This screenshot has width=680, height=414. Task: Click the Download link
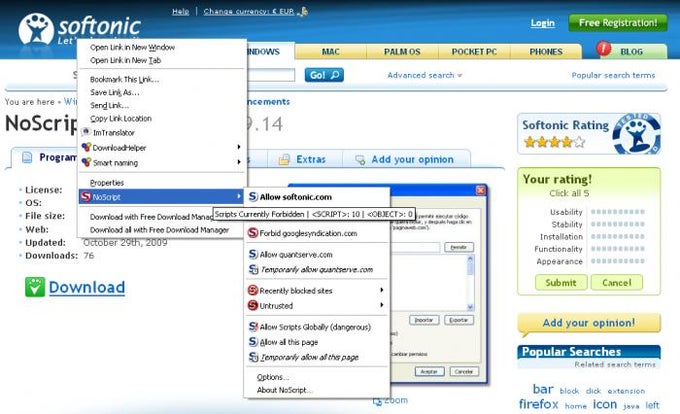tap(87, 287)
